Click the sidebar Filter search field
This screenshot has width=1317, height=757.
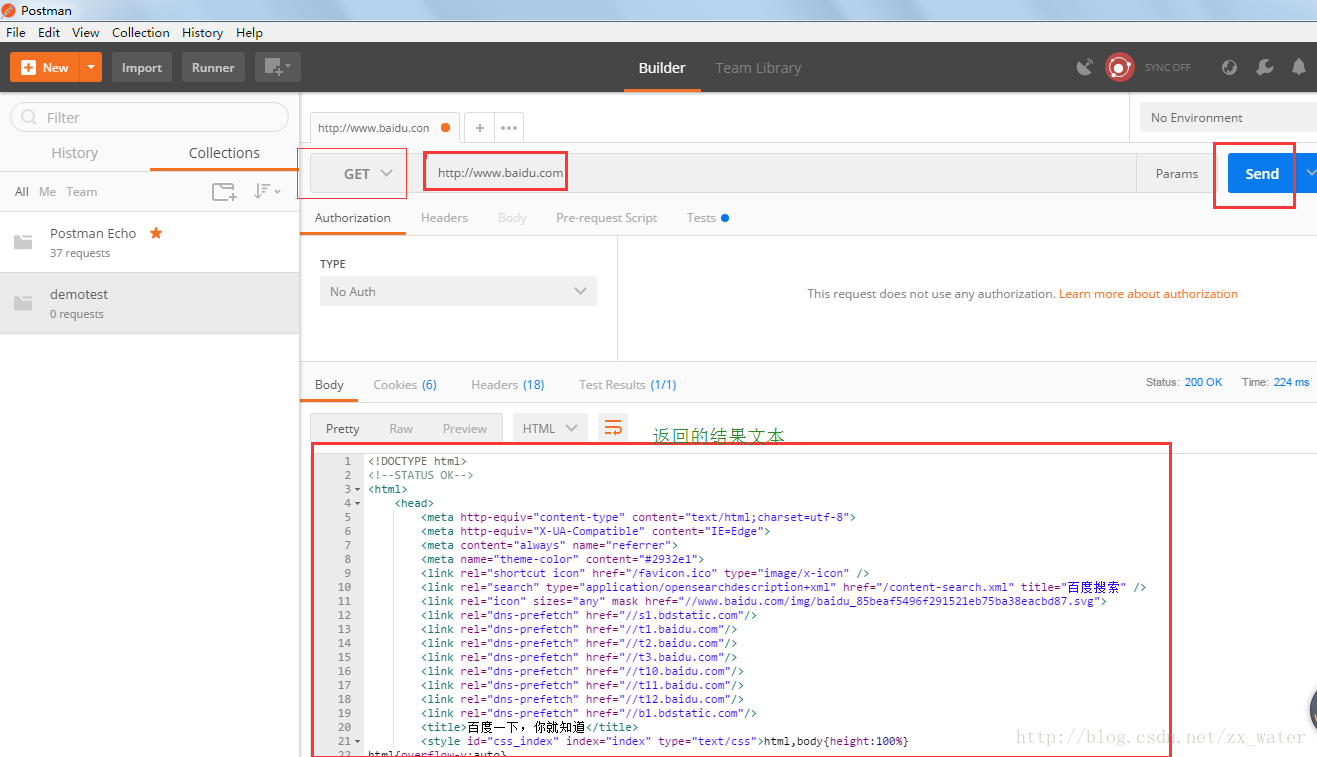click(x=149, y=117)
